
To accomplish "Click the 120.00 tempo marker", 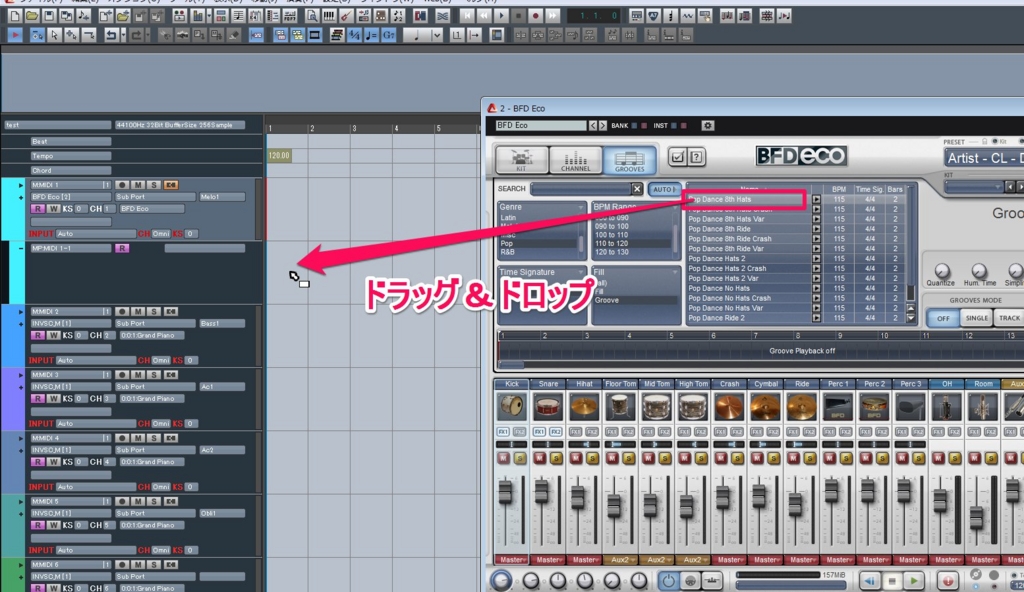I will point(279,156).
